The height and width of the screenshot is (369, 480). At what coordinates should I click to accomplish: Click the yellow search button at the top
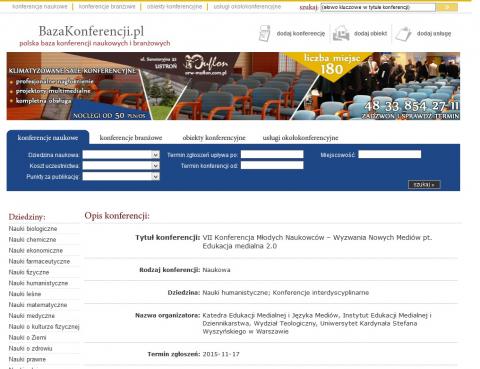[x=447, y=7]
